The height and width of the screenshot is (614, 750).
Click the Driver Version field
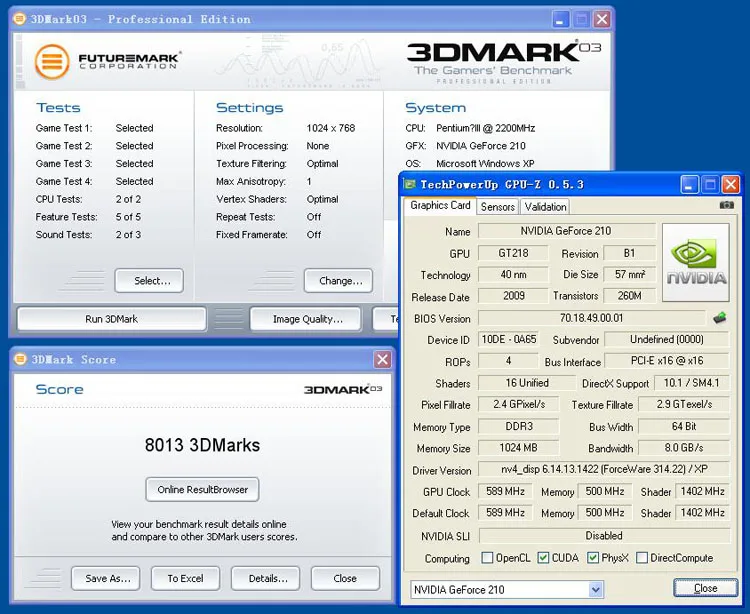click(x=604, y=469)
